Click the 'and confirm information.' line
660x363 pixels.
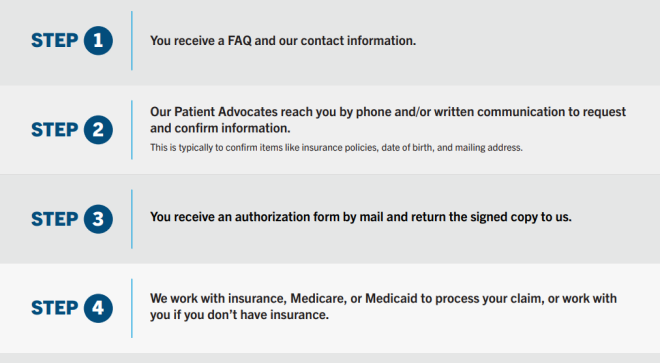(x=220, y=128)
